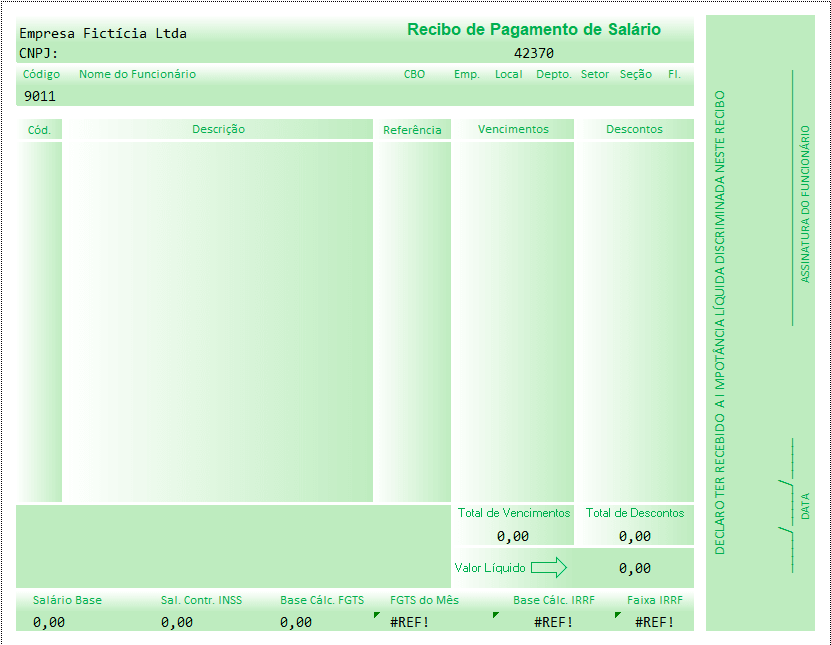Screen dimensions: 831x645
Task: Select the 'Valor Líquido' label
Action: tap(490, 568)
